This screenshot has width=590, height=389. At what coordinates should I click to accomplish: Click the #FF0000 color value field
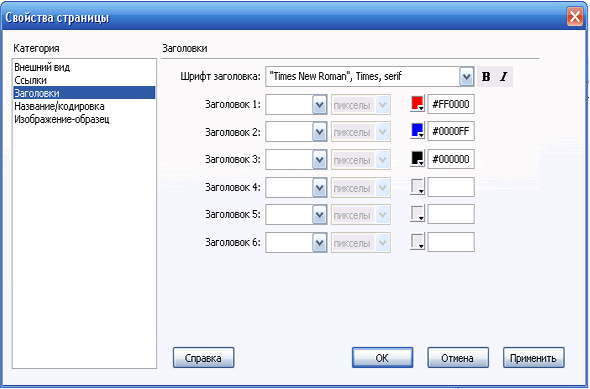point(451,104)
